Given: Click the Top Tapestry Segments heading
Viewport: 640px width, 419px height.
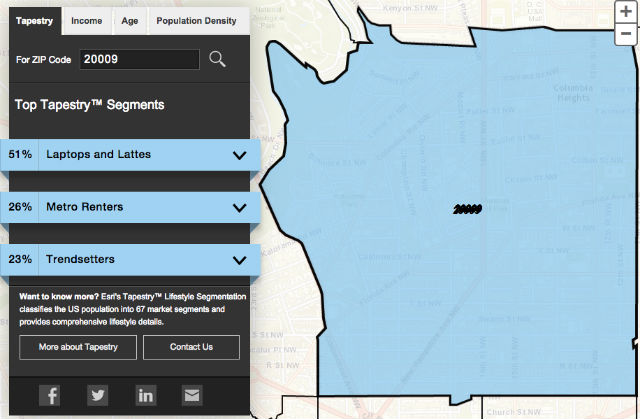Looking at the screenshot, I should click(89, 105).
